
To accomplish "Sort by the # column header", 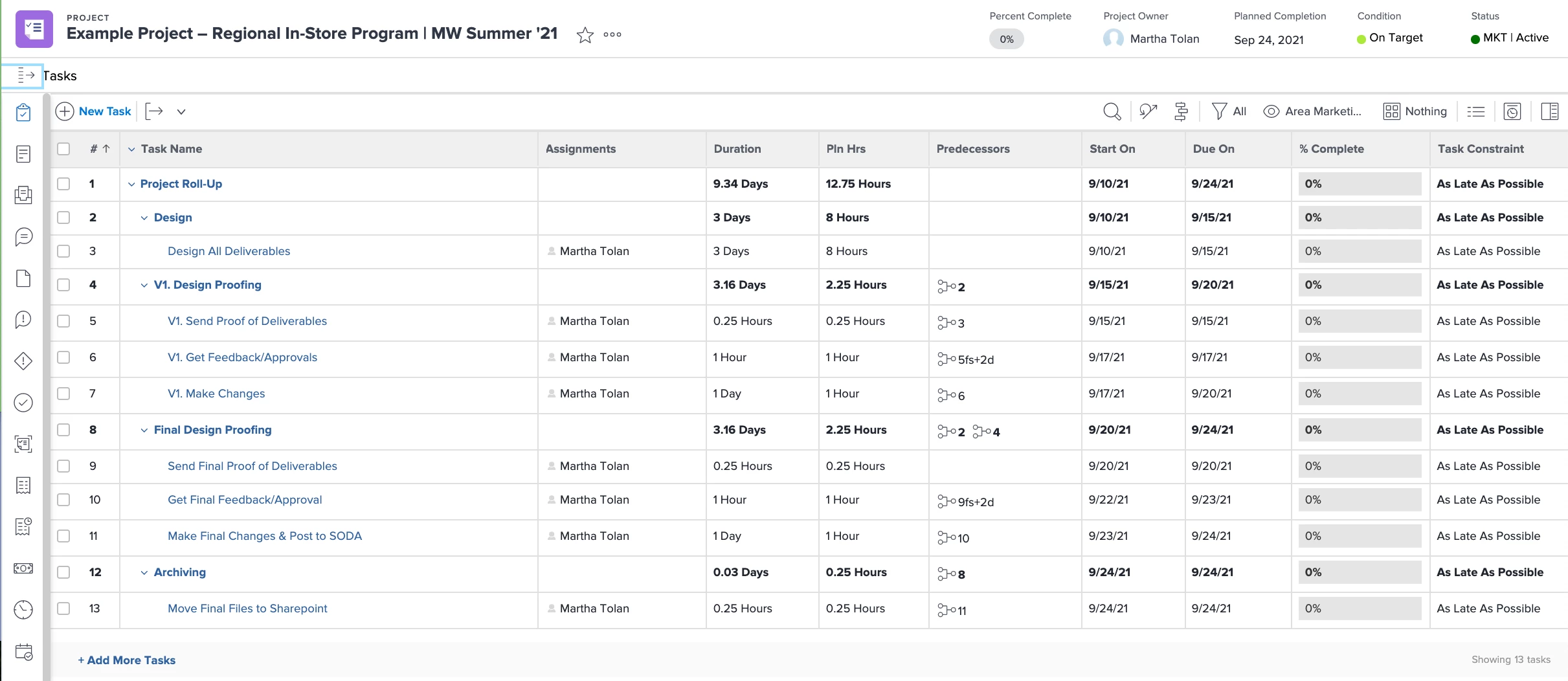I will pos(100,149).
